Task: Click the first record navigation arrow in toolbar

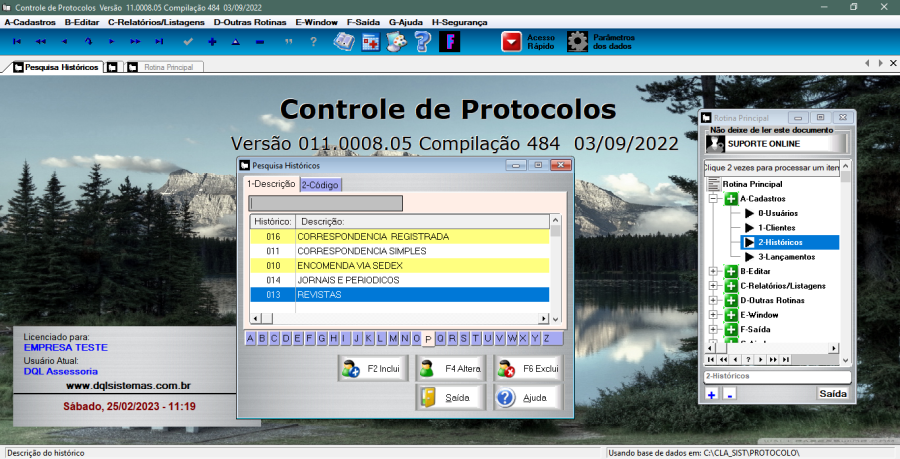Action: coord(16,42)
